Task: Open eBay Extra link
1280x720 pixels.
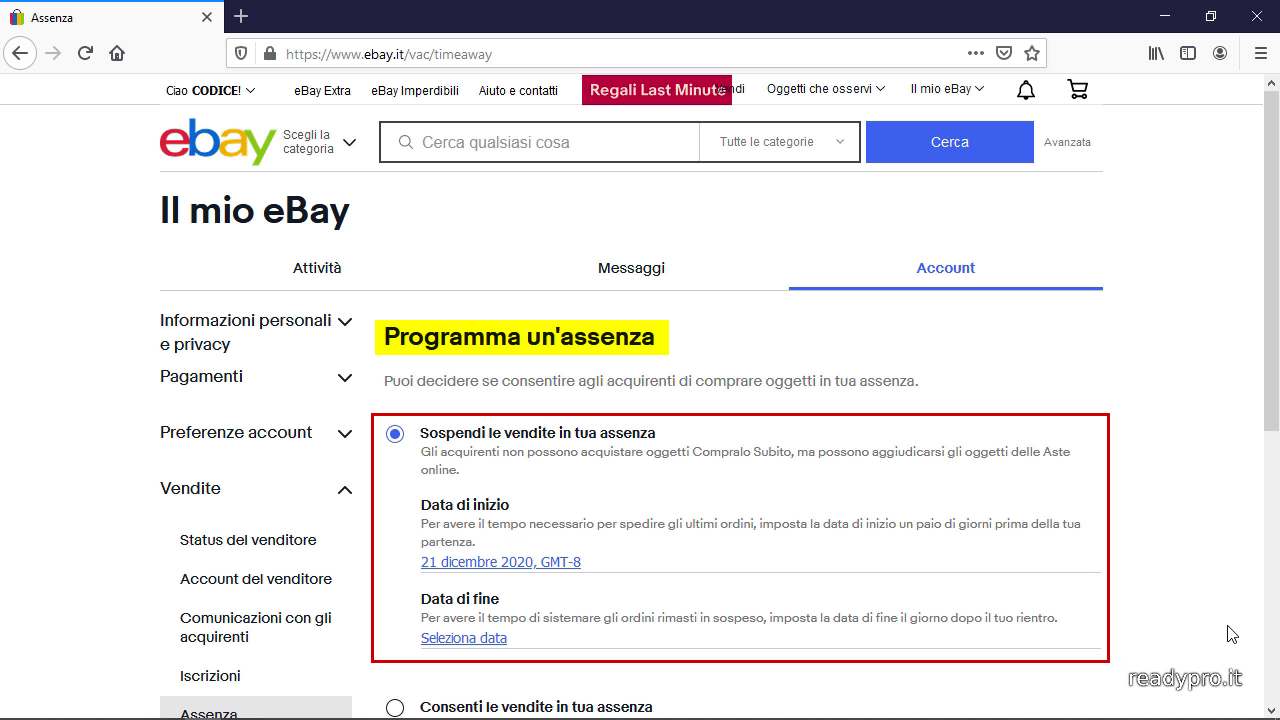Action: [x=322, y=90]
